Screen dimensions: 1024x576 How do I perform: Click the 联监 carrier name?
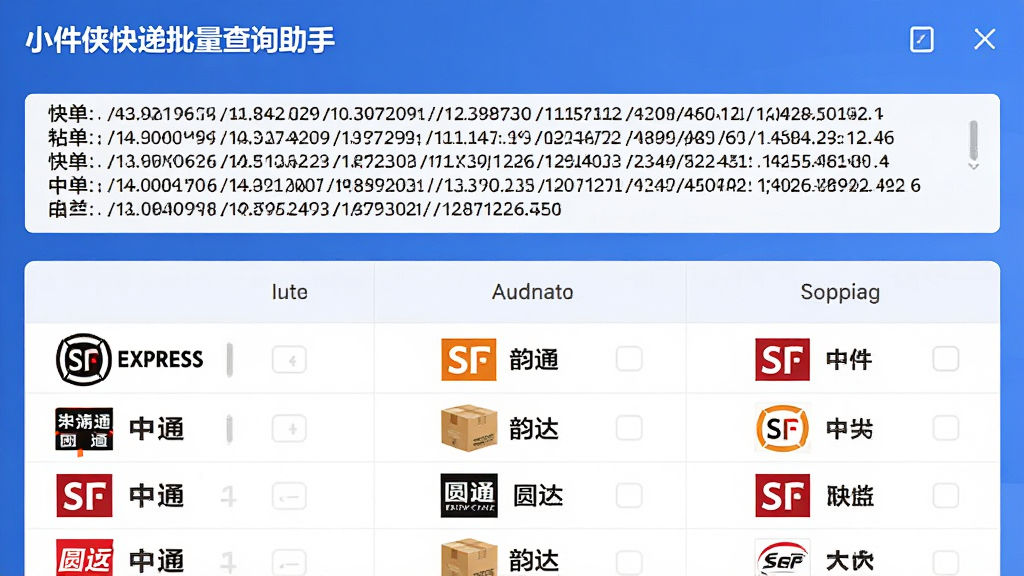pos(849,496)
